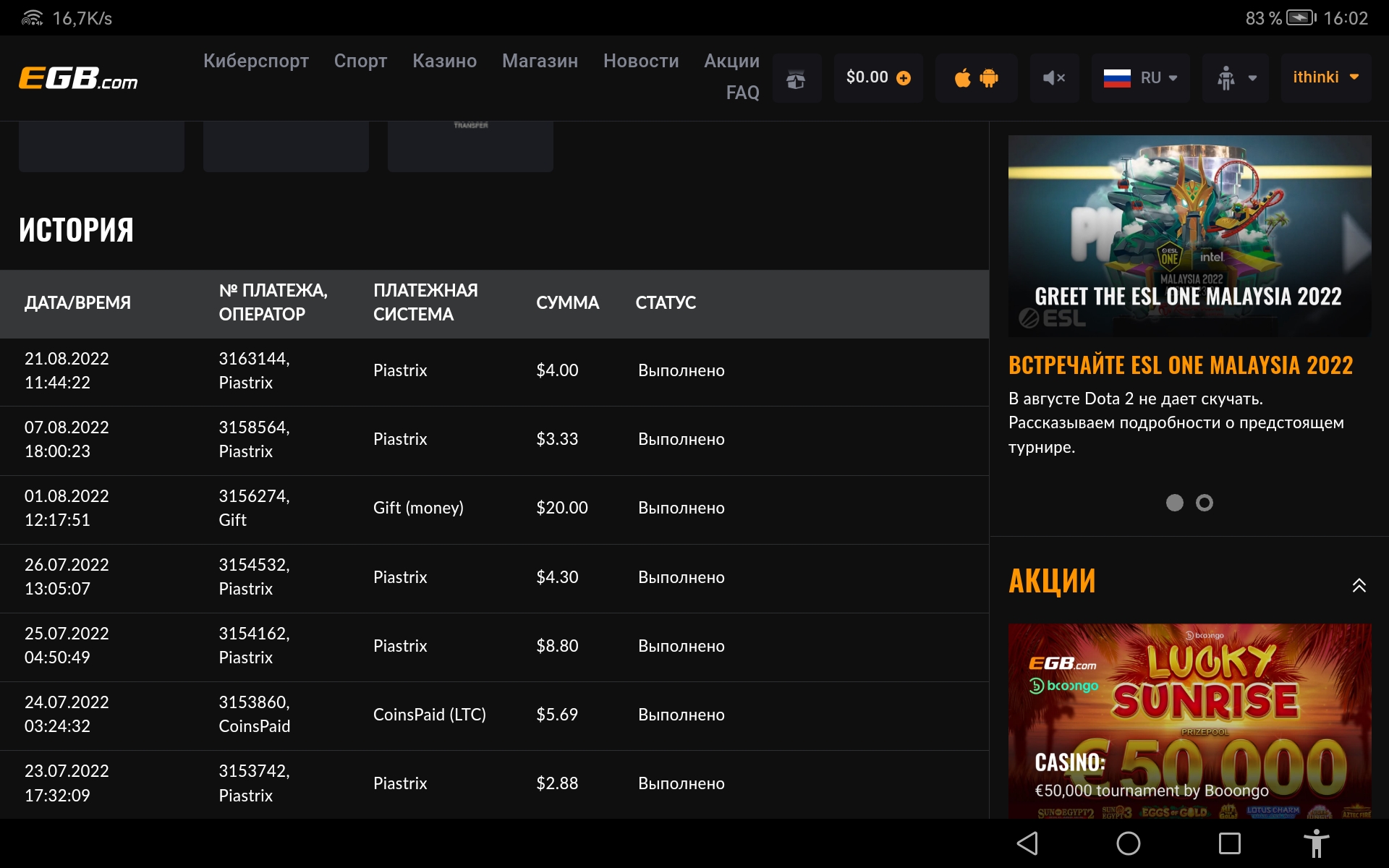Select payment number 3163144 cell
Viewport: 1389px width, 868px height.
click(254, 370)
